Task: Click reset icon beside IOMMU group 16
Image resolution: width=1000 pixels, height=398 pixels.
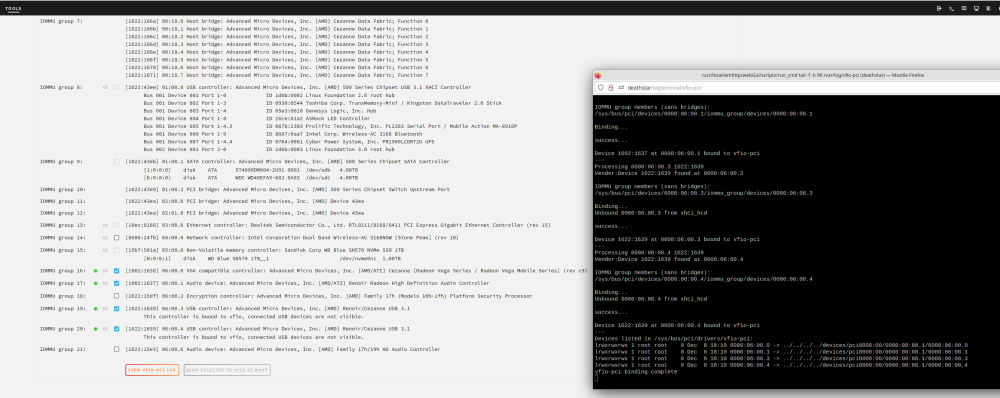Action: click(x=105, y=270)
